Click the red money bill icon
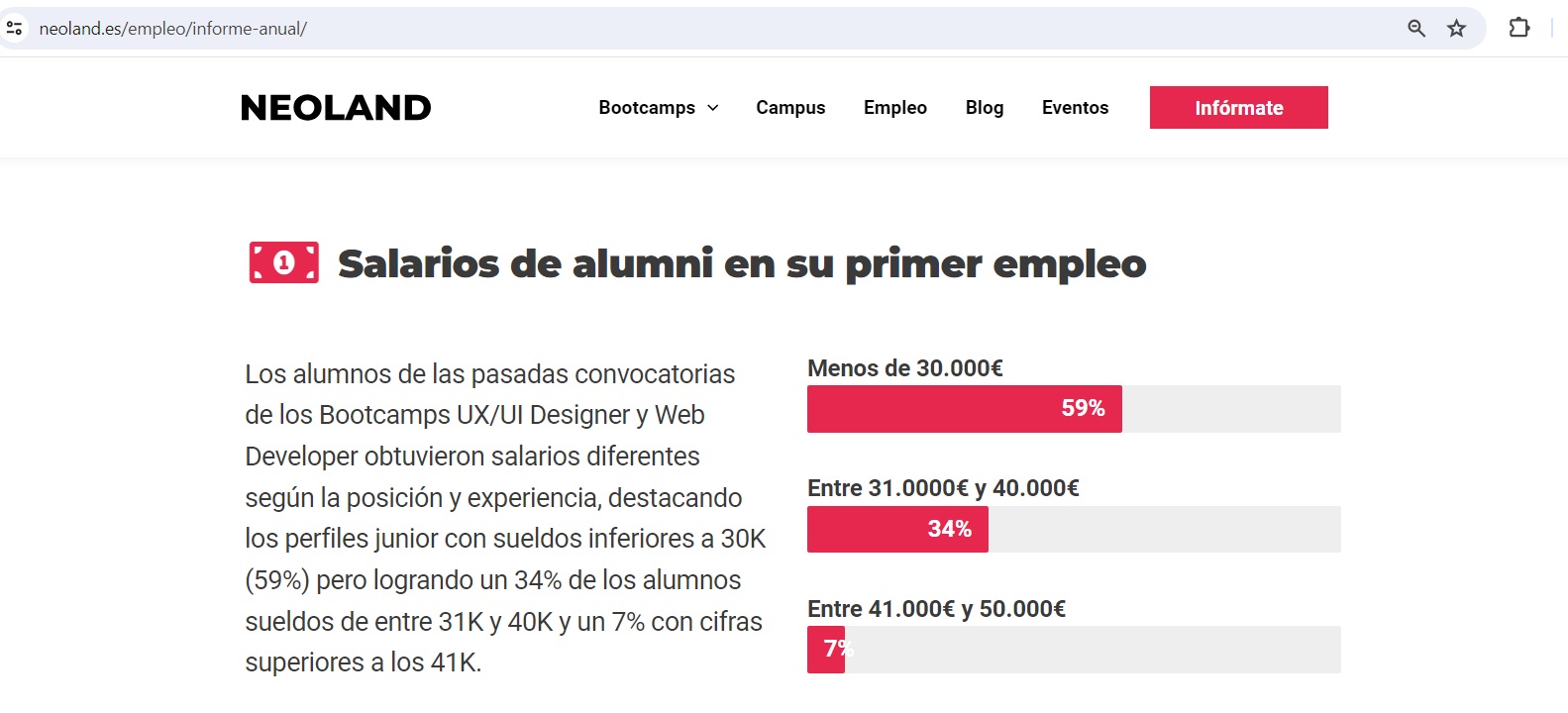This screenshot has width=1568, height=713. pyautogui.click(x=284, y=262)
